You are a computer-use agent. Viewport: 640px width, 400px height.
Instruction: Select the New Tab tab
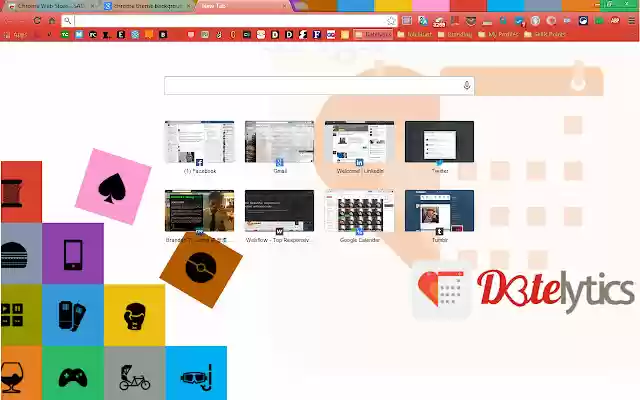243,6
